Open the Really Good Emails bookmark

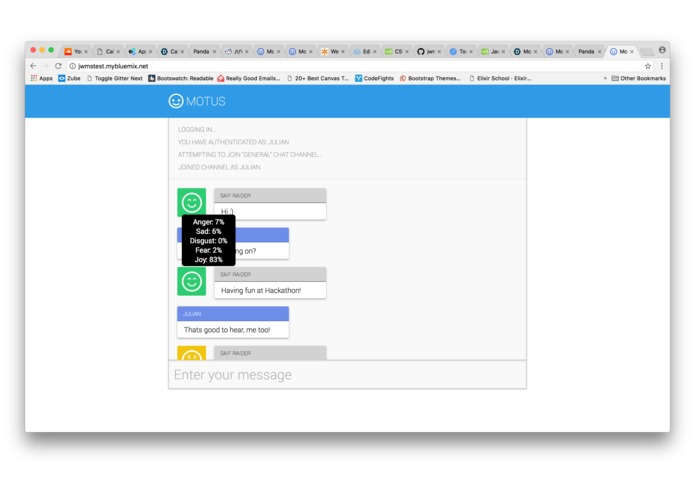click(248, 78)
